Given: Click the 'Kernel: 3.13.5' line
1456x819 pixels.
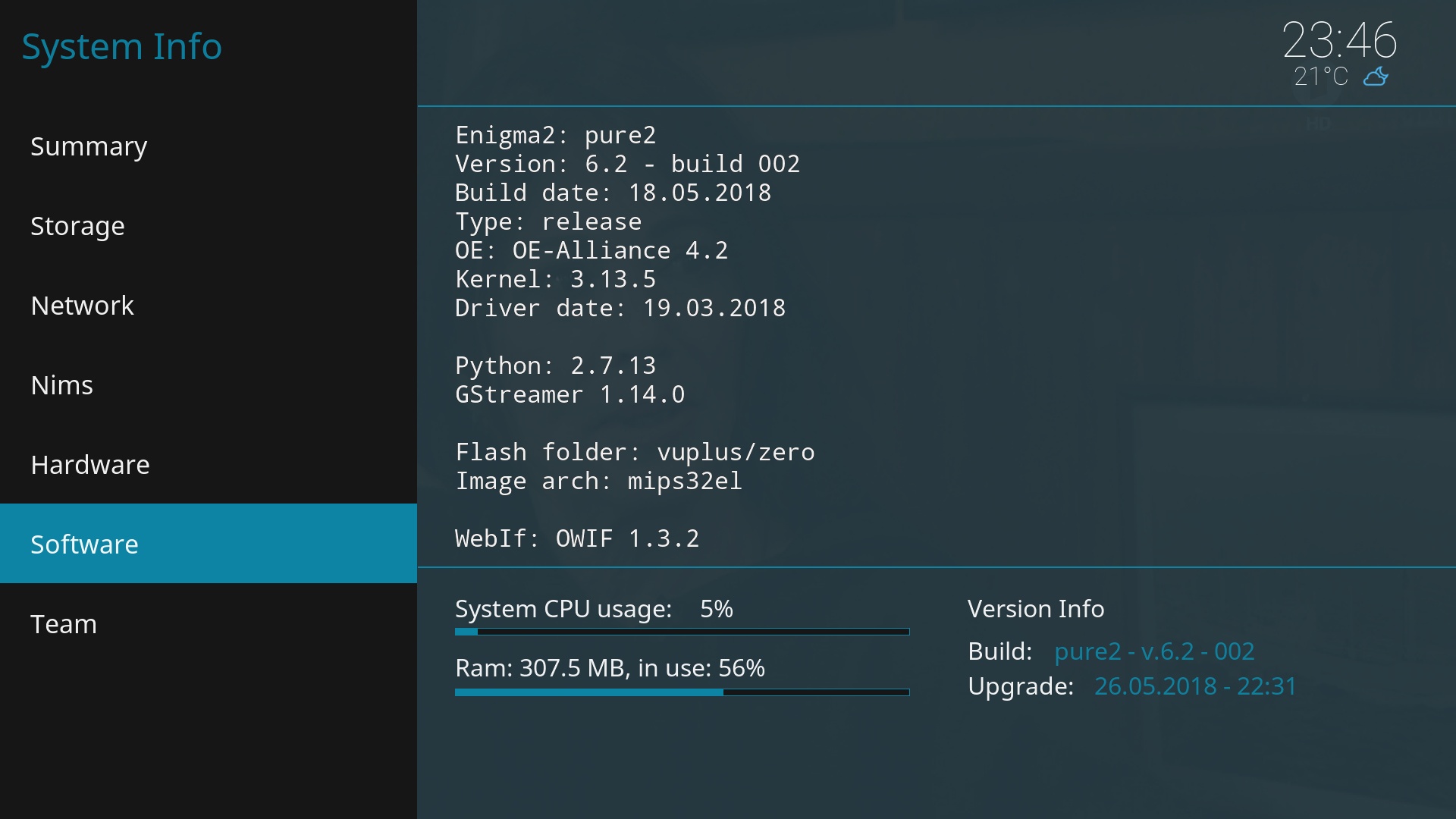Looking at the screenshot, I should point(555,279).
